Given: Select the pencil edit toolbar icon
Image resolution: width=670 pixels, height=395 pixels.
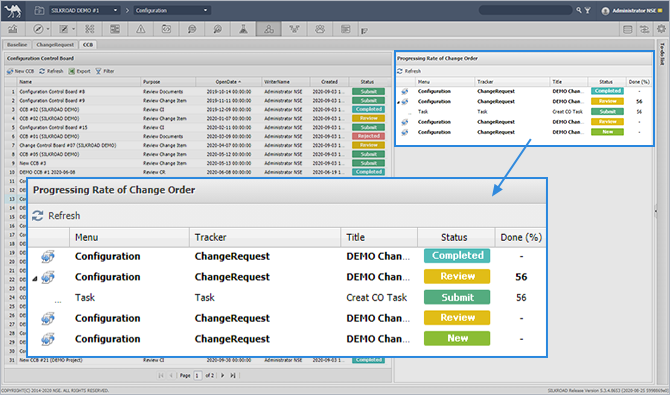Looking at the screenshot, I should tap(64, 29).
